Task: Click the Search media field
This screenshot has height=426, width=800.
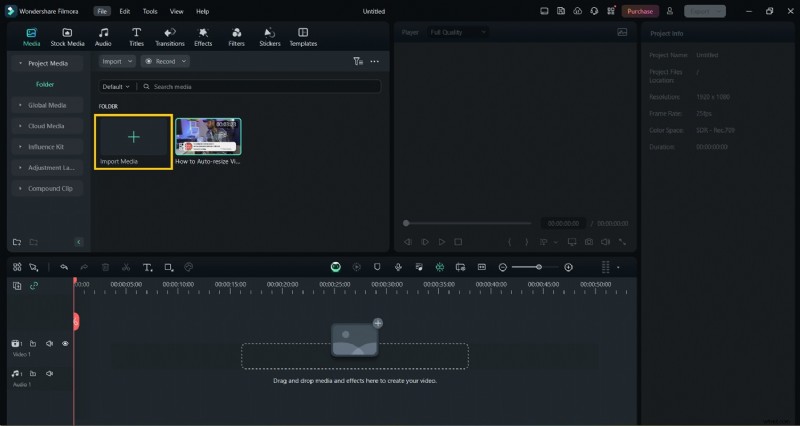Action: click(260, 87)
